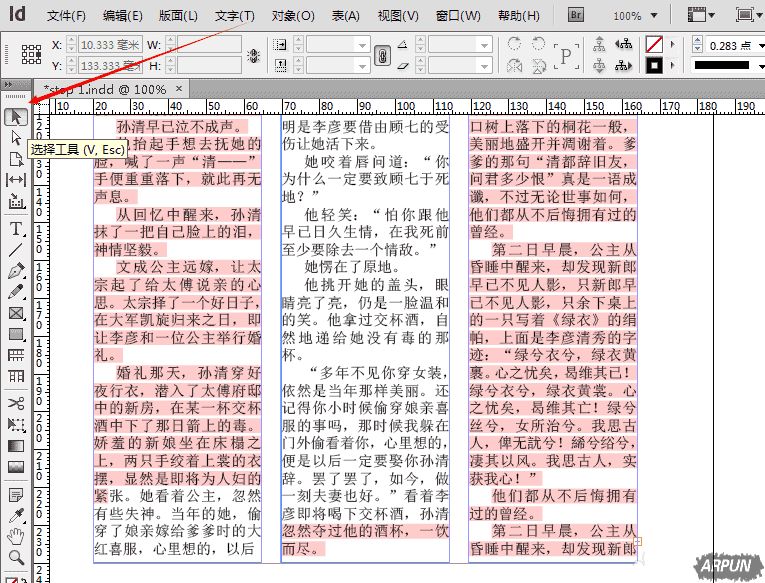Click the stroke weight stepper arrows
This screenshot has width=765, height=583.
click(x=698, y=45)
